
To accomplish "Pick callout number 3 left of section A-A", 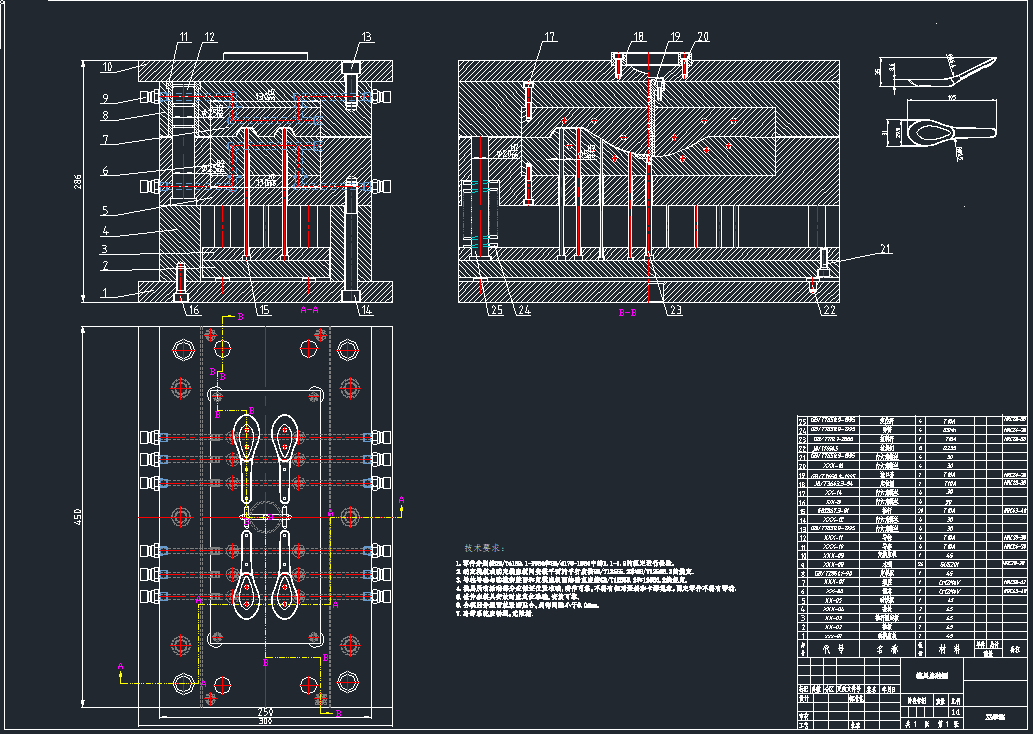I will pos(105,249).
